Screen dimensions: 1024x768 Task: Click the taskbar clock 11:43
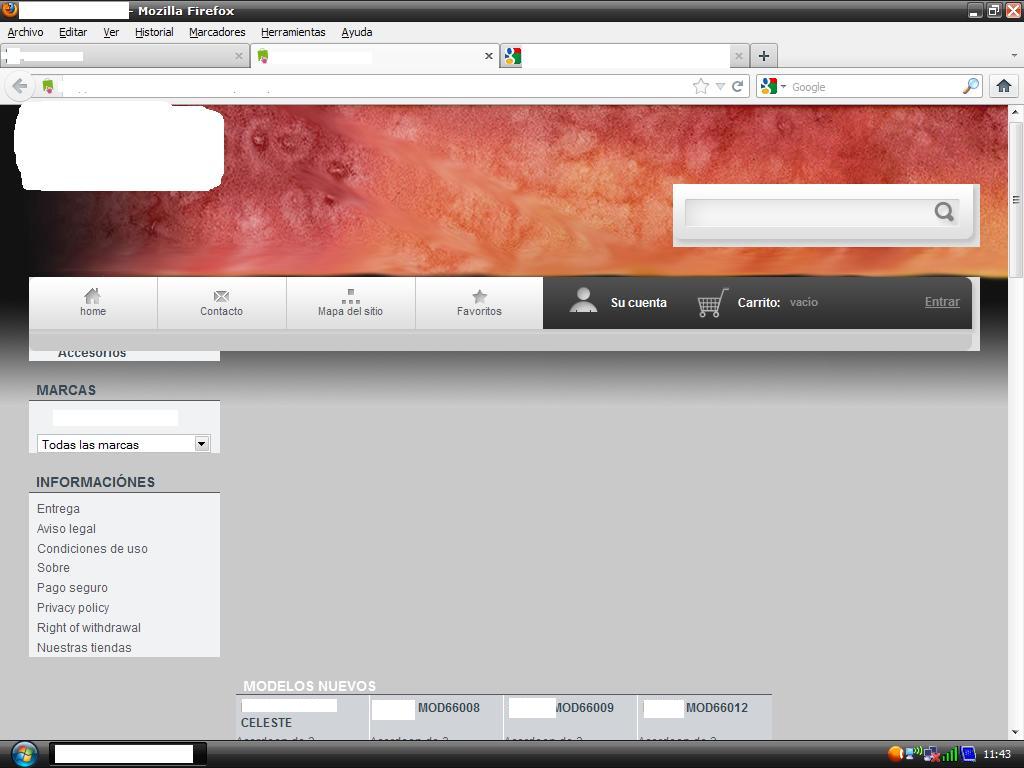coord(997,754)
